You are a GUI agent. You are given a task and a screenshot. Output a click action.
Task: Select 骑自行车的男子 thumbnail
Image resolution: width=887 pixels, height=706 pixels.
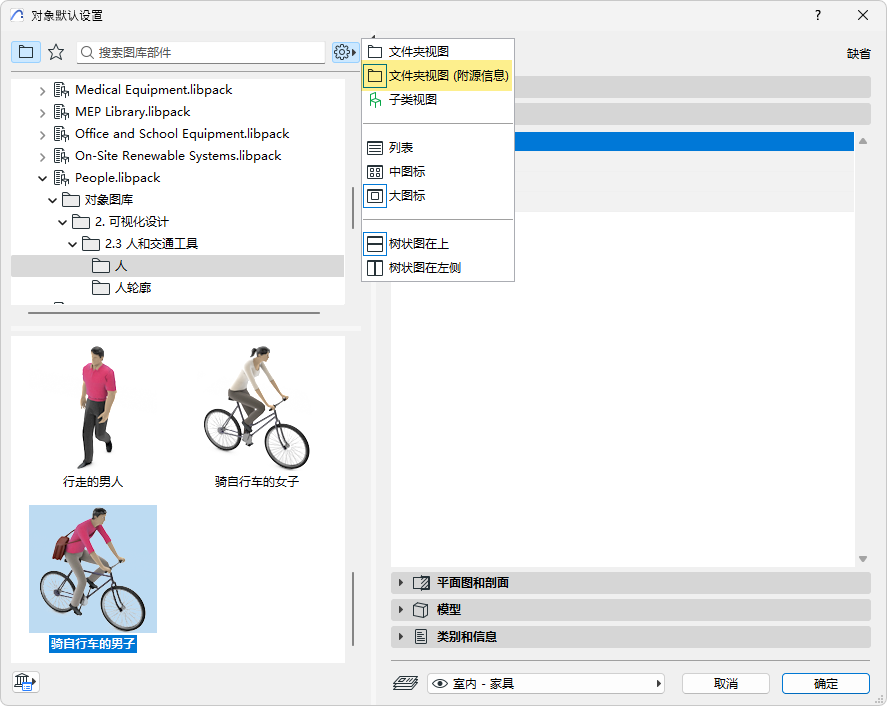[93, 569]
